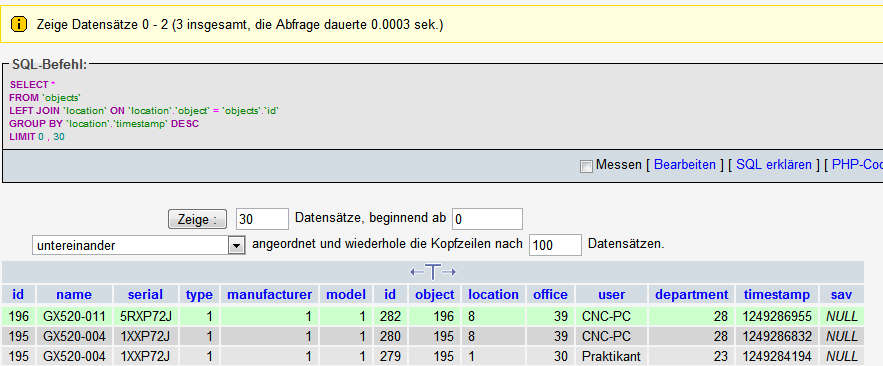This screenshot has width=883, height=366.
Task: Click the id cell 282
Action: 390,316
